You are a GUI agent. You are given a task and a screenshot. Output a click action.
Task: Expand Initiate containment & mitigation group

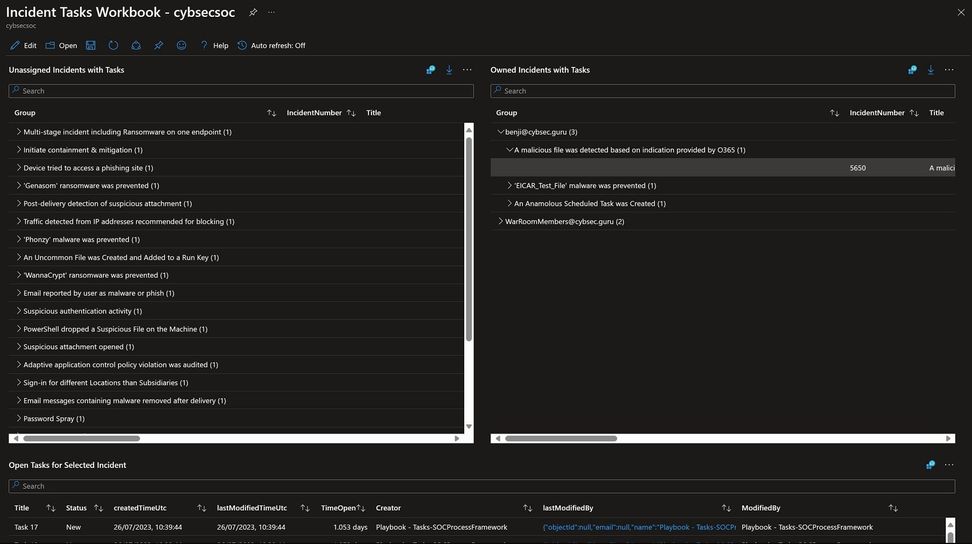click(x=19, y=149)
